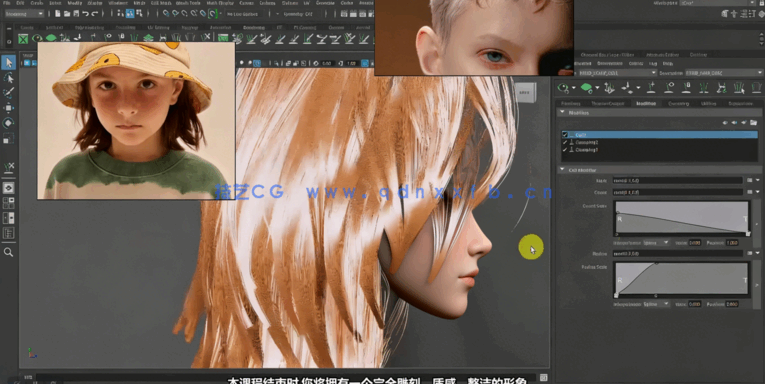Activate the Move tool in the toolbox
Screen dimensions: 765x384
tap(8, 108)
